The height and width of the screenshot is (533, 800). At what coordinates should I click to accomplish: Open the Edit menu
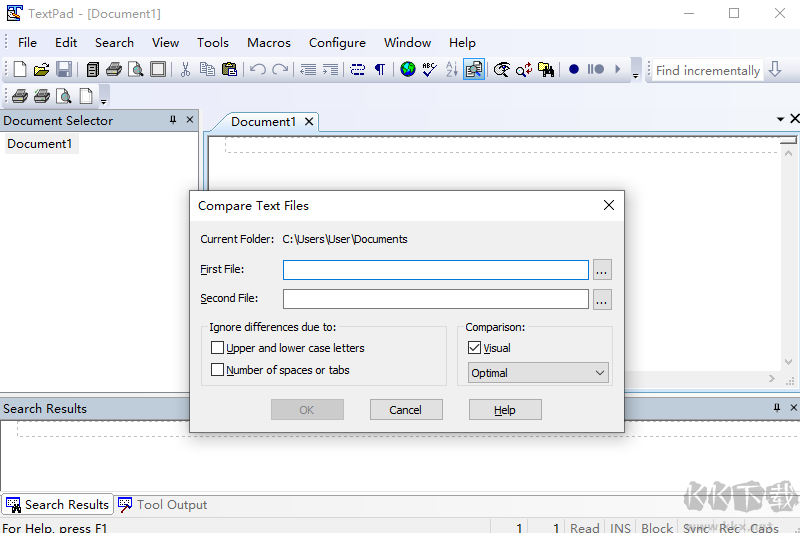66,43
